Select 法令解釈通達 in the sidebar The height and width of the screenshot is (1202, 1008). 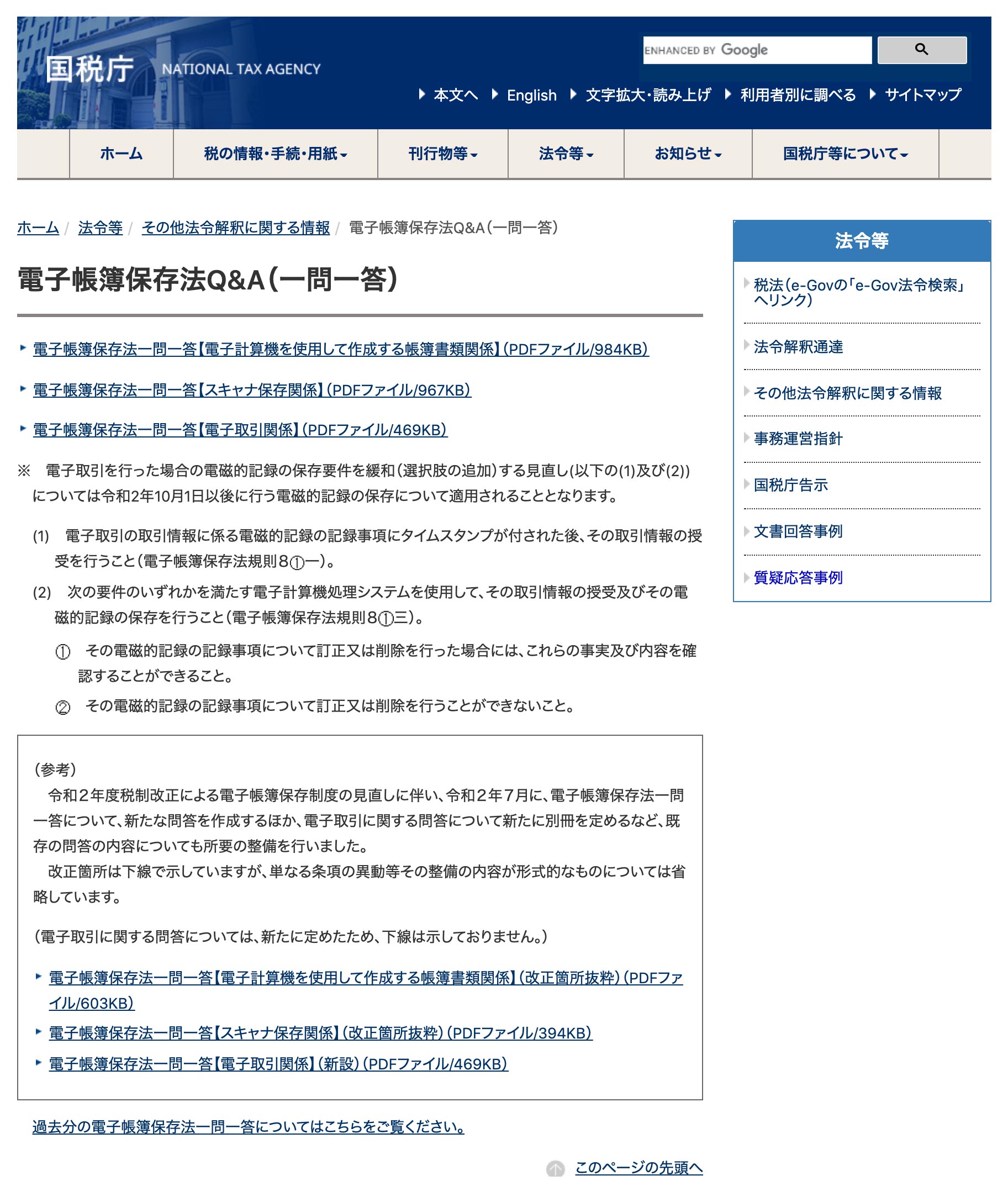click(798, 347)
